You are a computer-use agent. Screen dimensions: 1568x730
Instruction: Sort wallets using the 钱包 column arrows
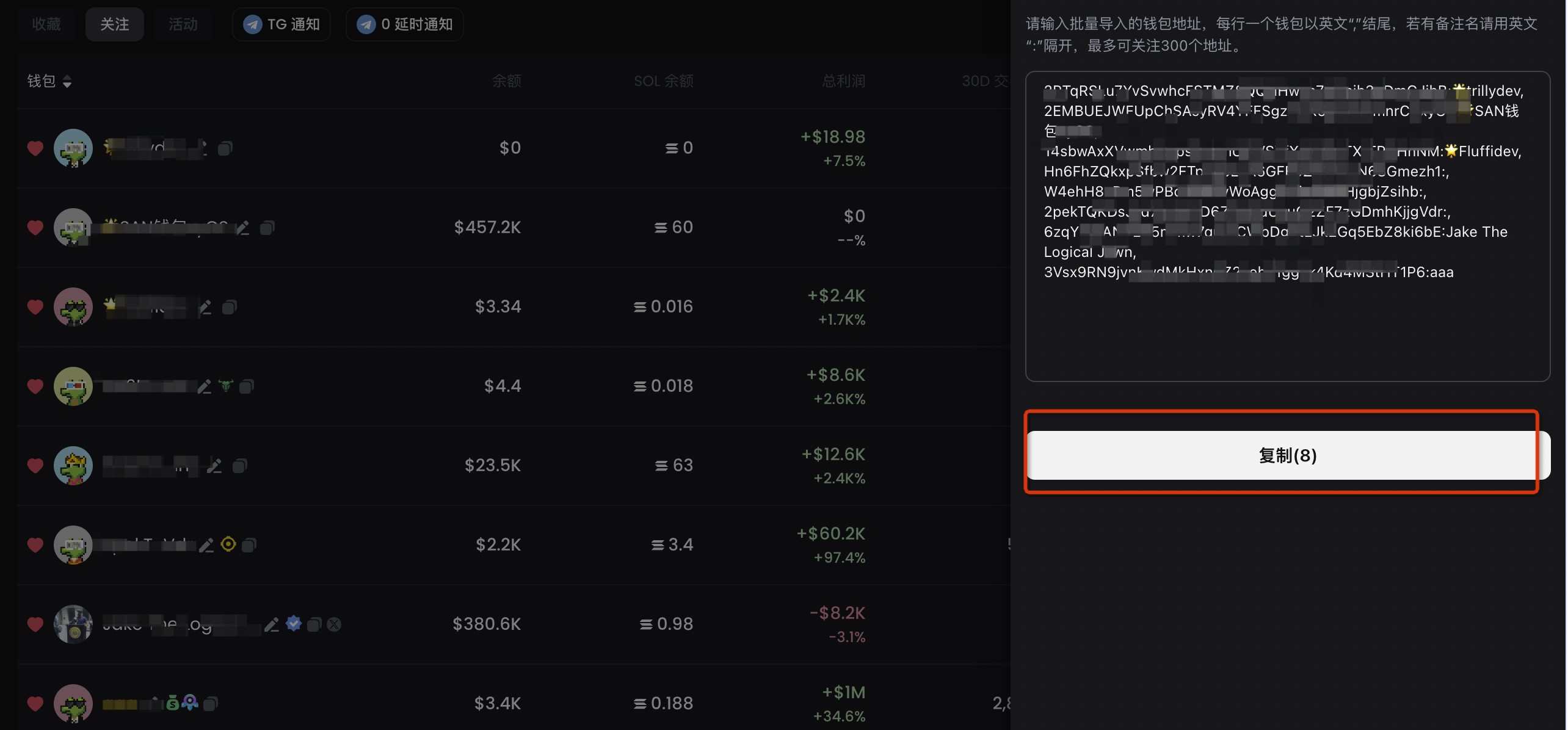[67, 81]
